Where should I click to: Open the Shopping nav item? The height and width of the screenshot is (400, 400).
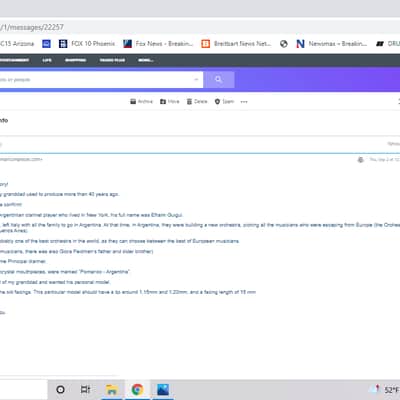[76, 60]
